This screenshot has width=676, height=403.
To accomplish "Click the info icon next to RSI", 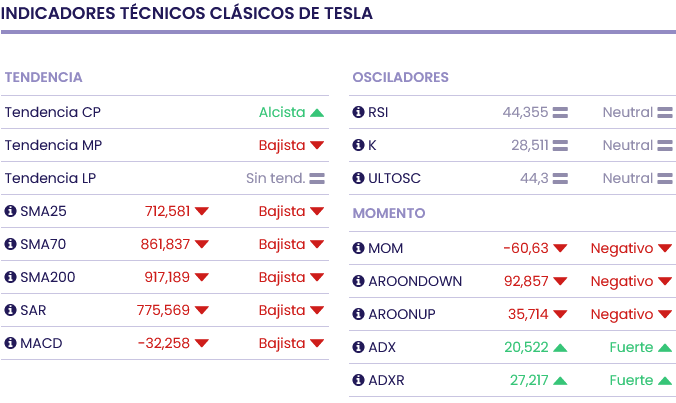I will tap(359, 112).
